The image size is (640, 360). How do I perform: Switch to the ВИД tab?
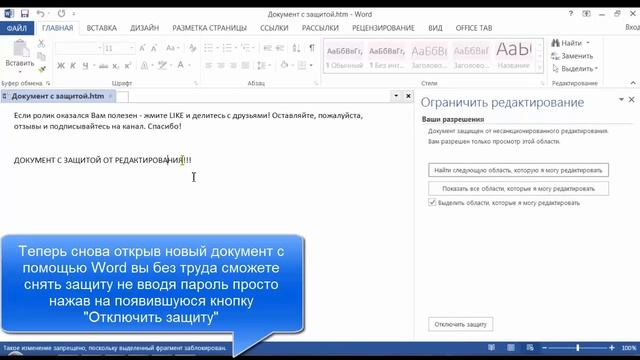[436, 28]
